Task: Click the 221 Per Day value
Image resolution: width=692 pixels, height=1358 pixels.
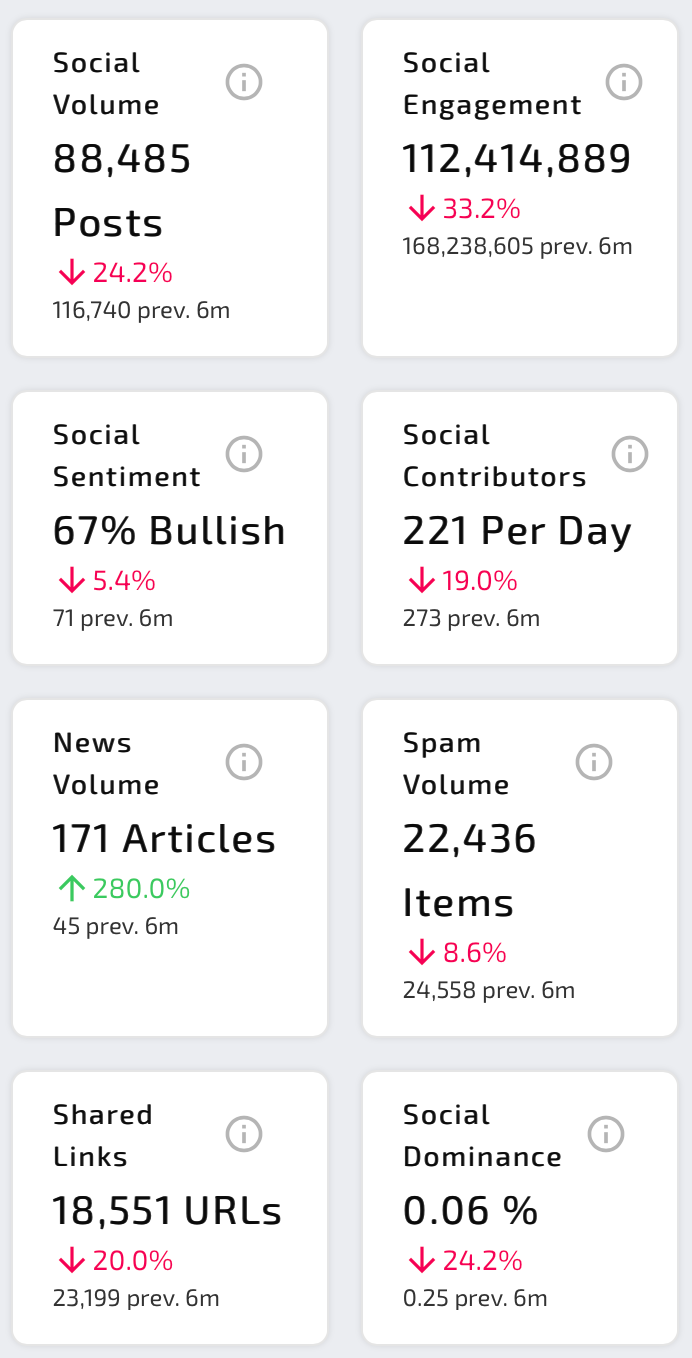Action: click(517, 531)
